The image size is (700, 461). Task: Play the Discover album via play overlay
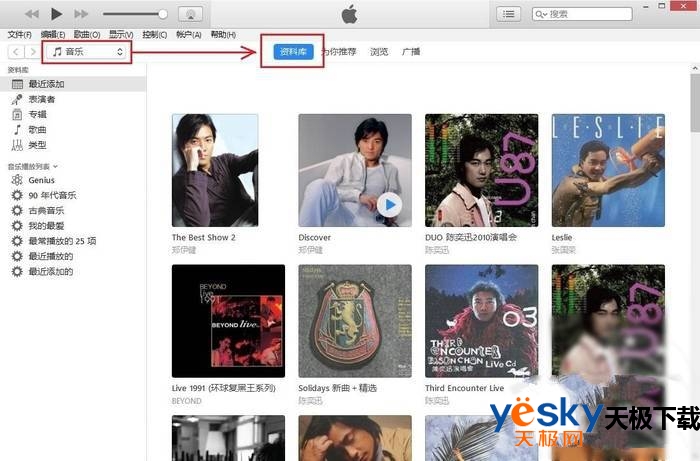pos(389,205)
